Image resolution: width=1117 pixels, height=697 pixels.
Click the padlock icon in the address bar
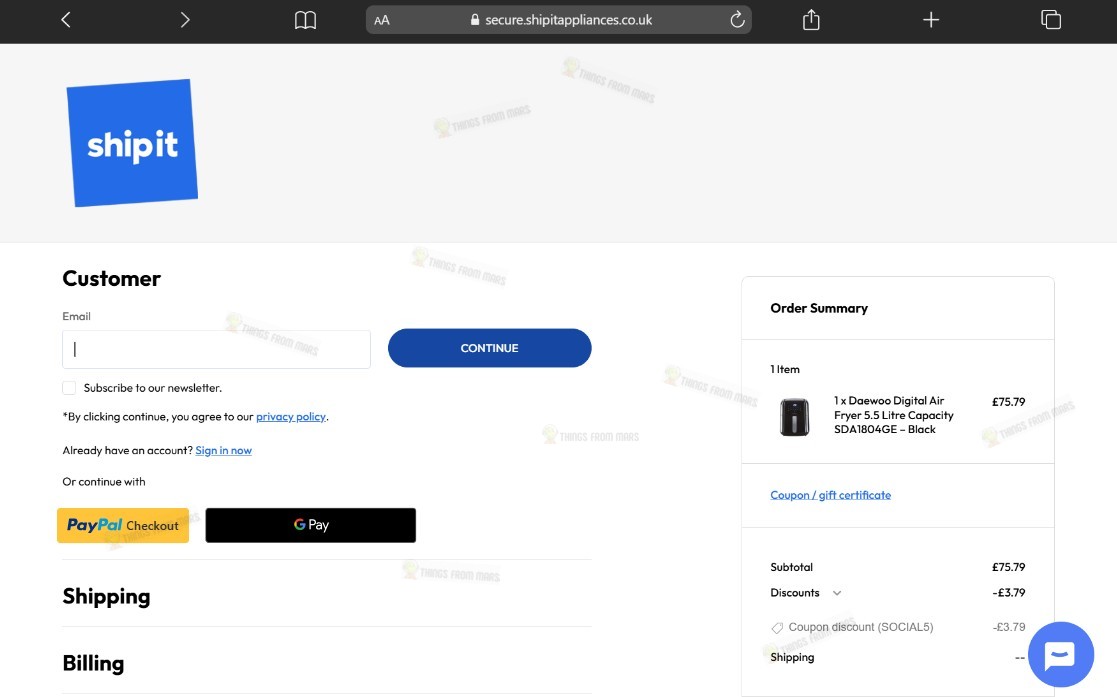475,20
